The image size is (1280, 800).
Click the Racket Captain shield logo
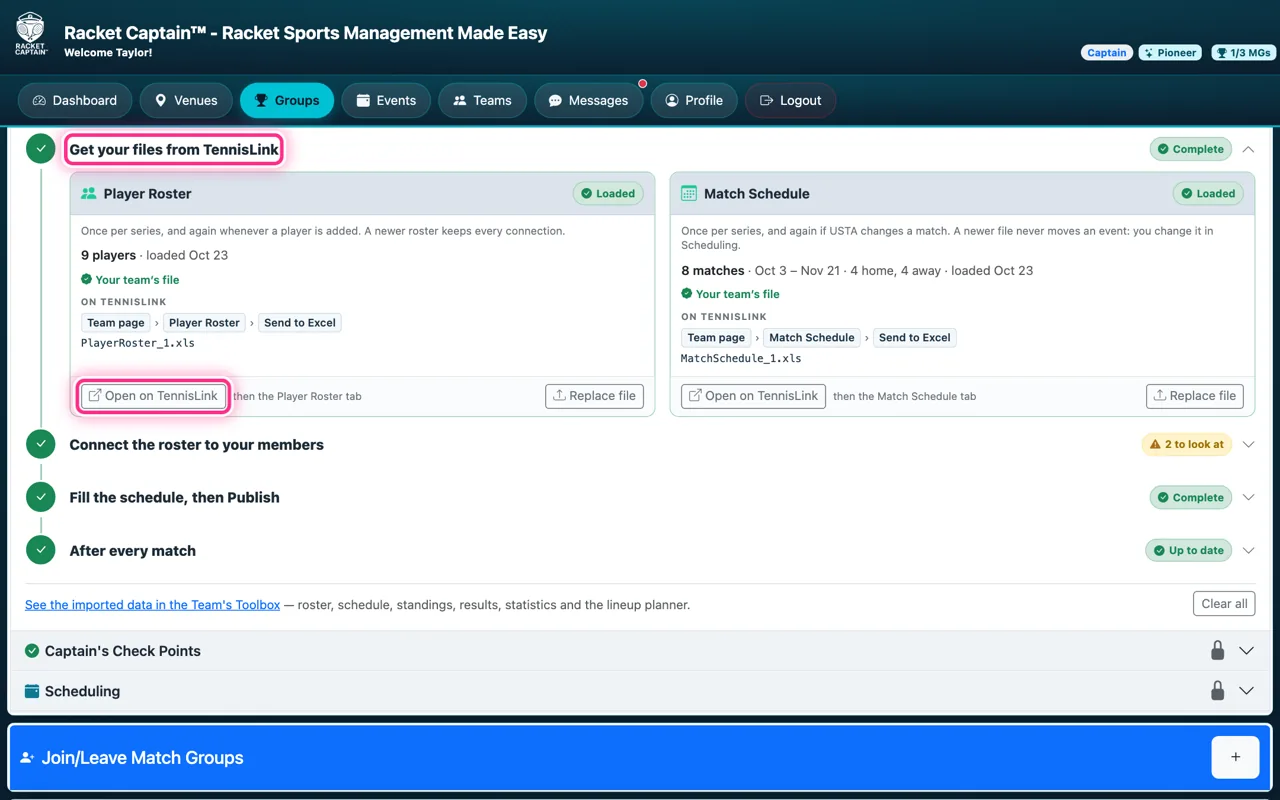coord(31,33)
